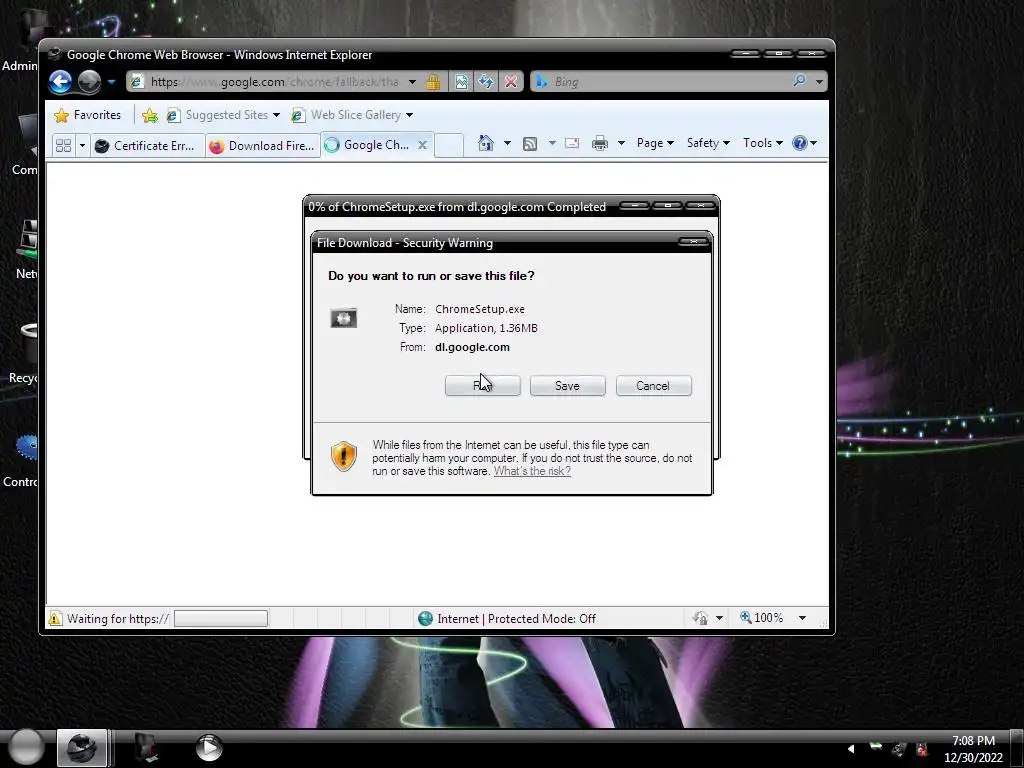The image size is (1024, 768).
Task: Click the ChromeSetup.exe file icon
Action: tap(344, 318)
